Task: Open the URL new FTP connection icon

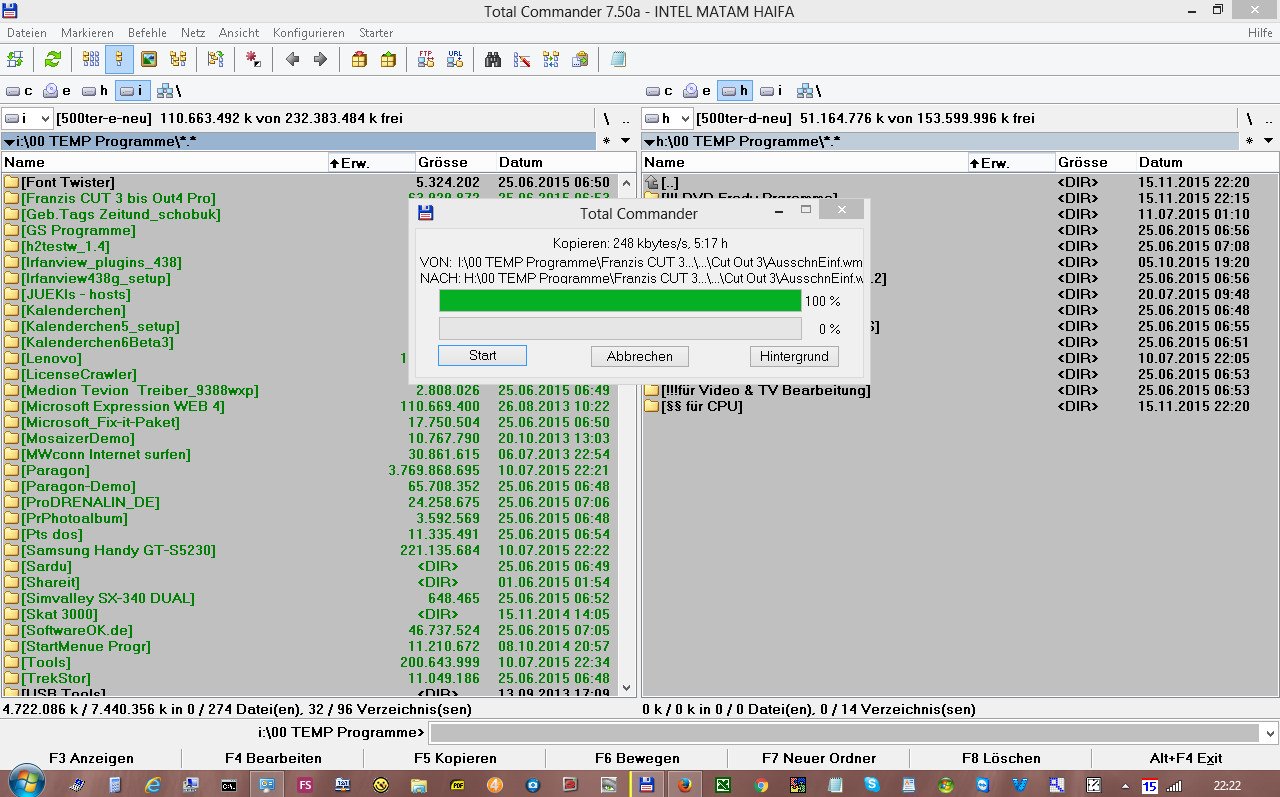Action: [x=455, y=59]
